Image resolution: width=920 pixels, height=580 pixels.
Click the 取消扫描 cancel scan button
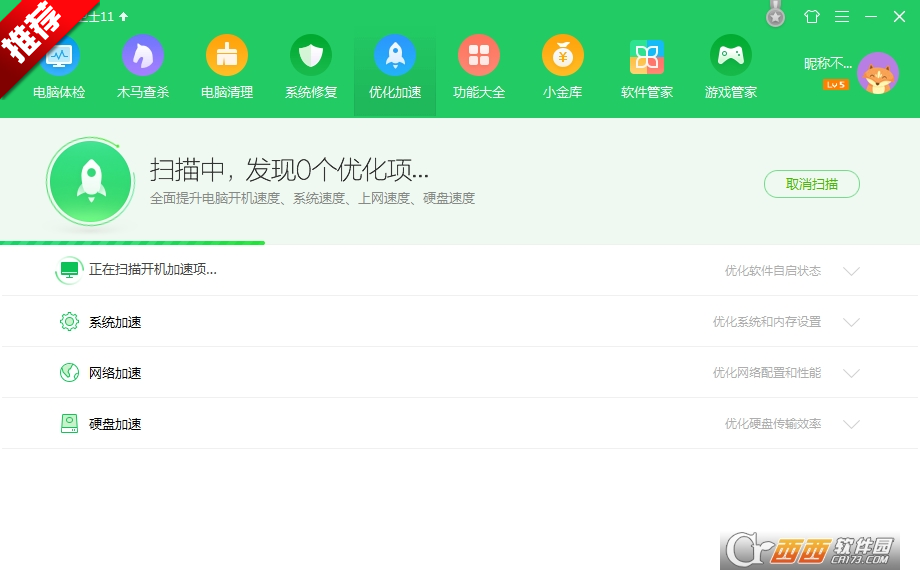click(x=812, y=184)
